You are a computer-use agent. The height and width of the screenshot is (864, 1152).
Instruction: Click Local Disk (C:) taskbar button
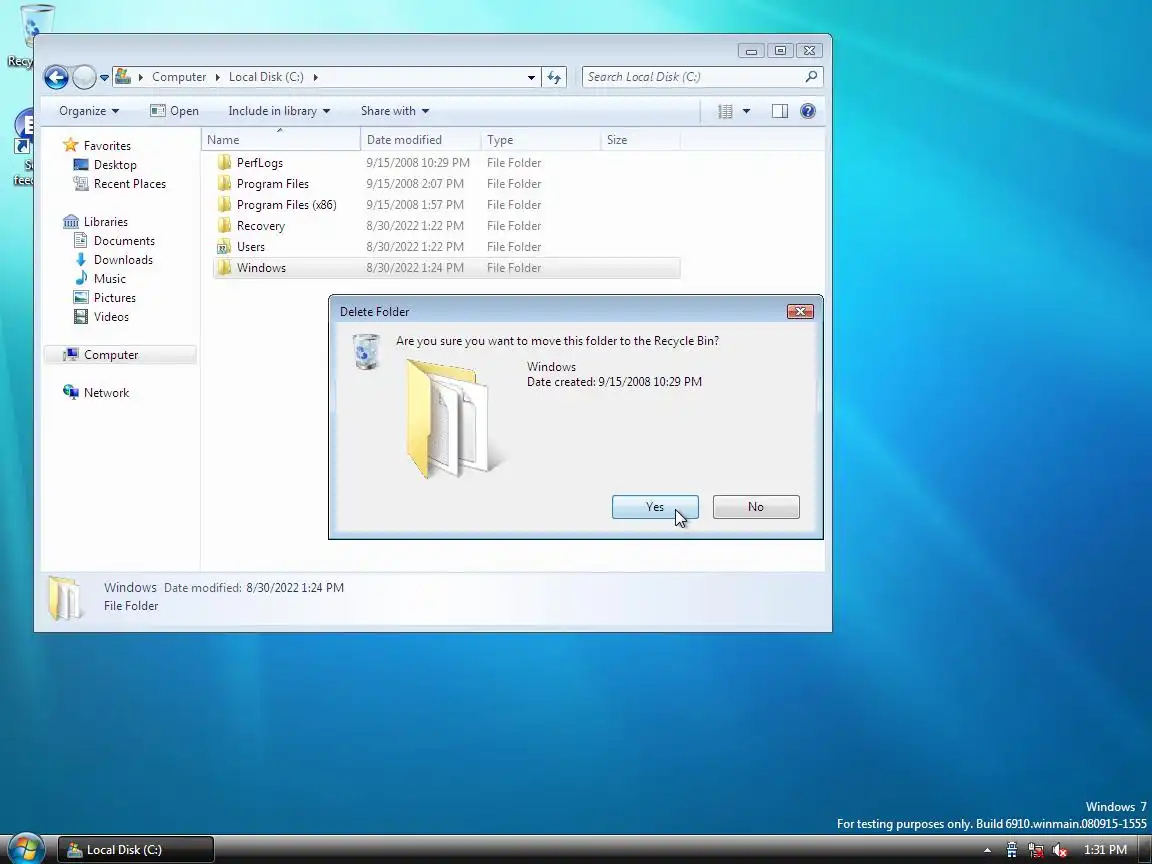coord(136,850)
